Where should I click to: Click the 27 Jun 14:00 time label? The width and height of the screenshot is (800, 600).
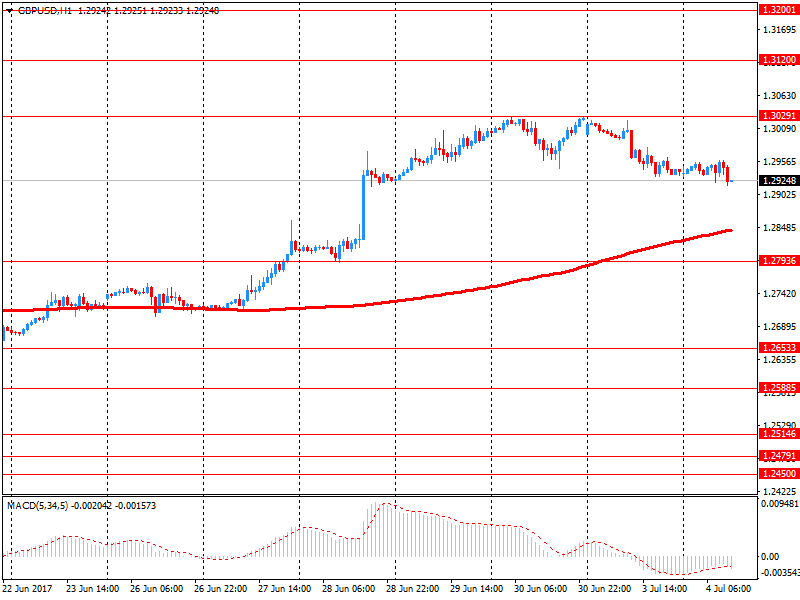[284, 589]
